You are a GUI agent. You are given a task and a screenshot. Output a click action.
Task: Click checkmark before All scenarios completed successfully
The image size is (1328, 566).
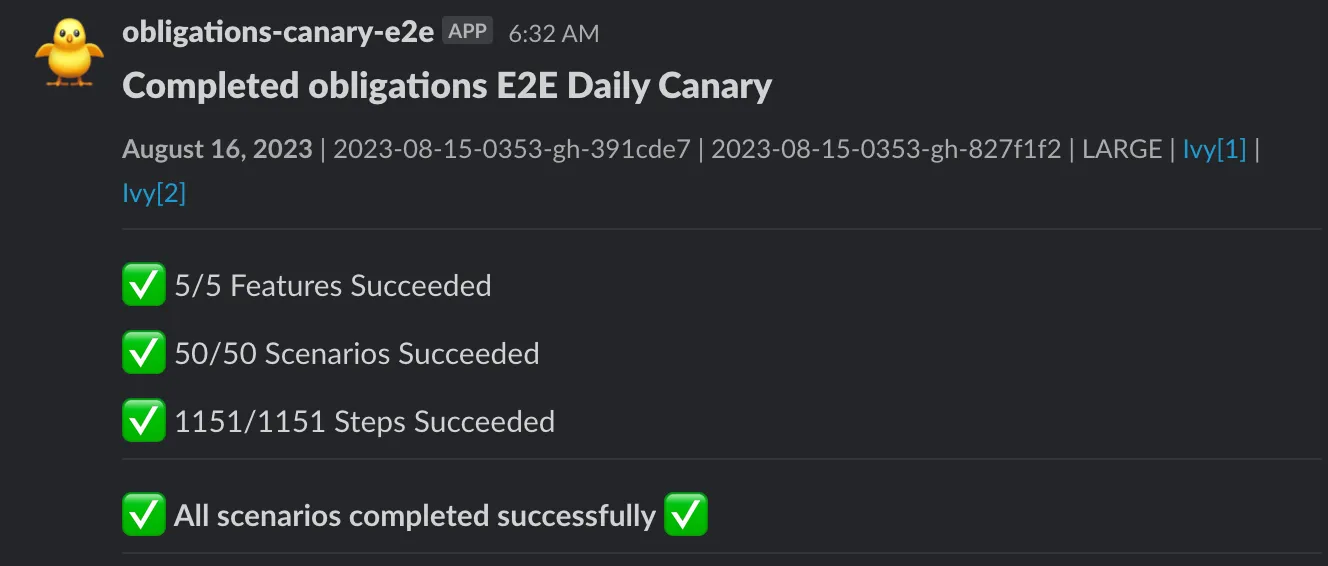[x=144, y=516]
